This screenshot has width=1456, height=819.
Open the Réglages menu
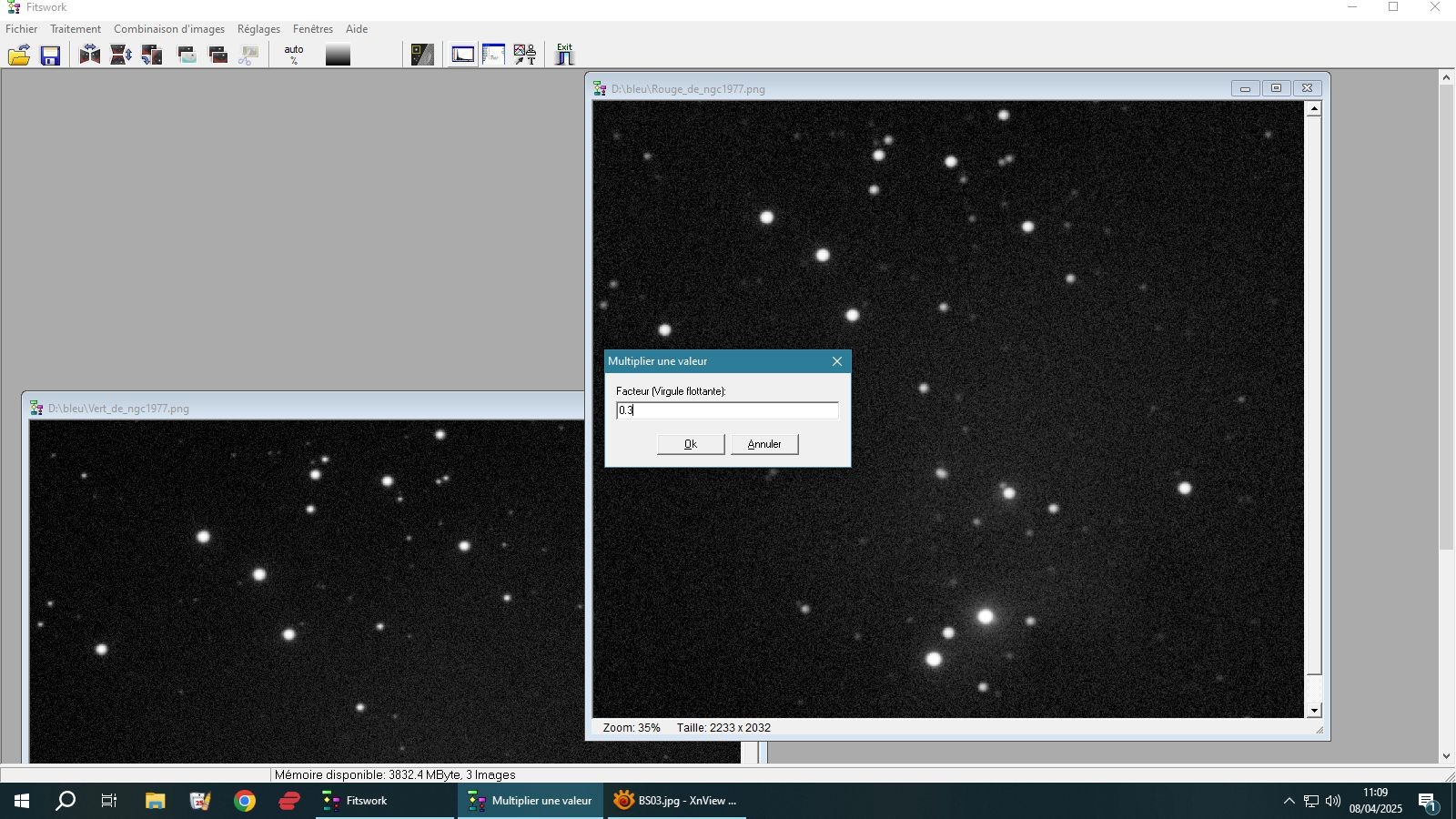(x=258, y=29)
